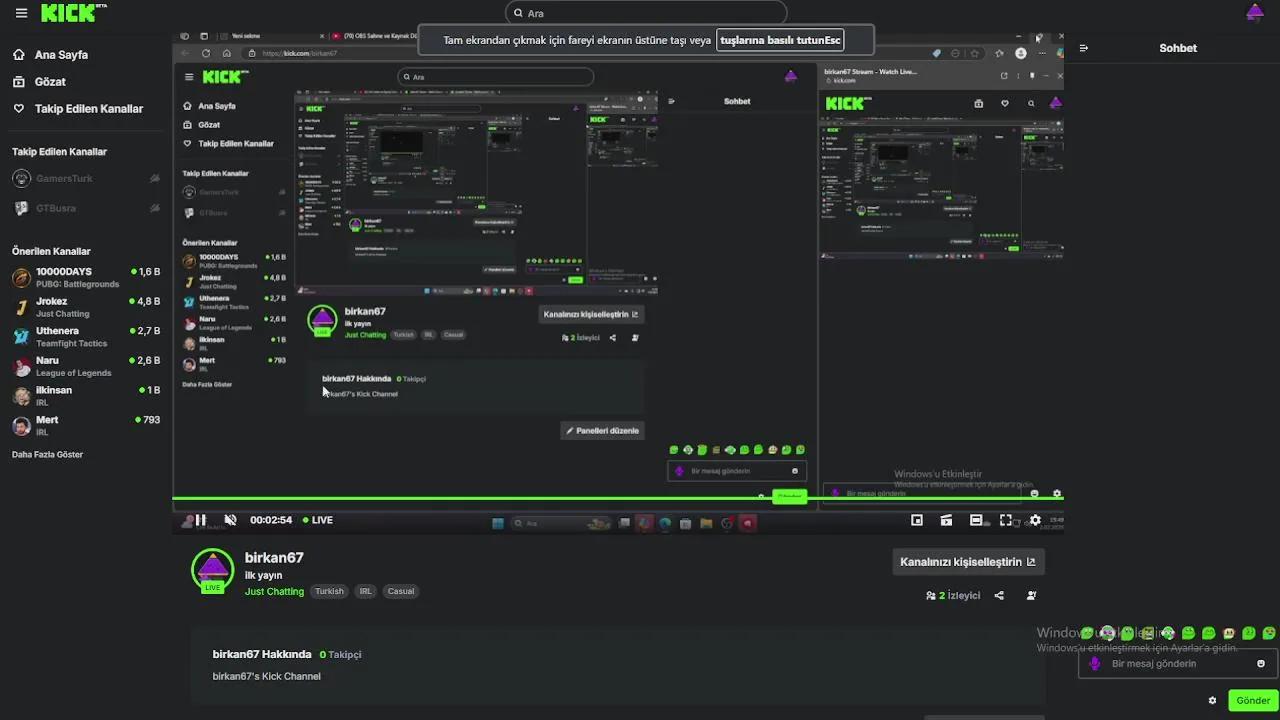The width and height of the screenshot is (1280, 720).
Task: Open the emoji picker in chat input
Action: coord(1260,664)
